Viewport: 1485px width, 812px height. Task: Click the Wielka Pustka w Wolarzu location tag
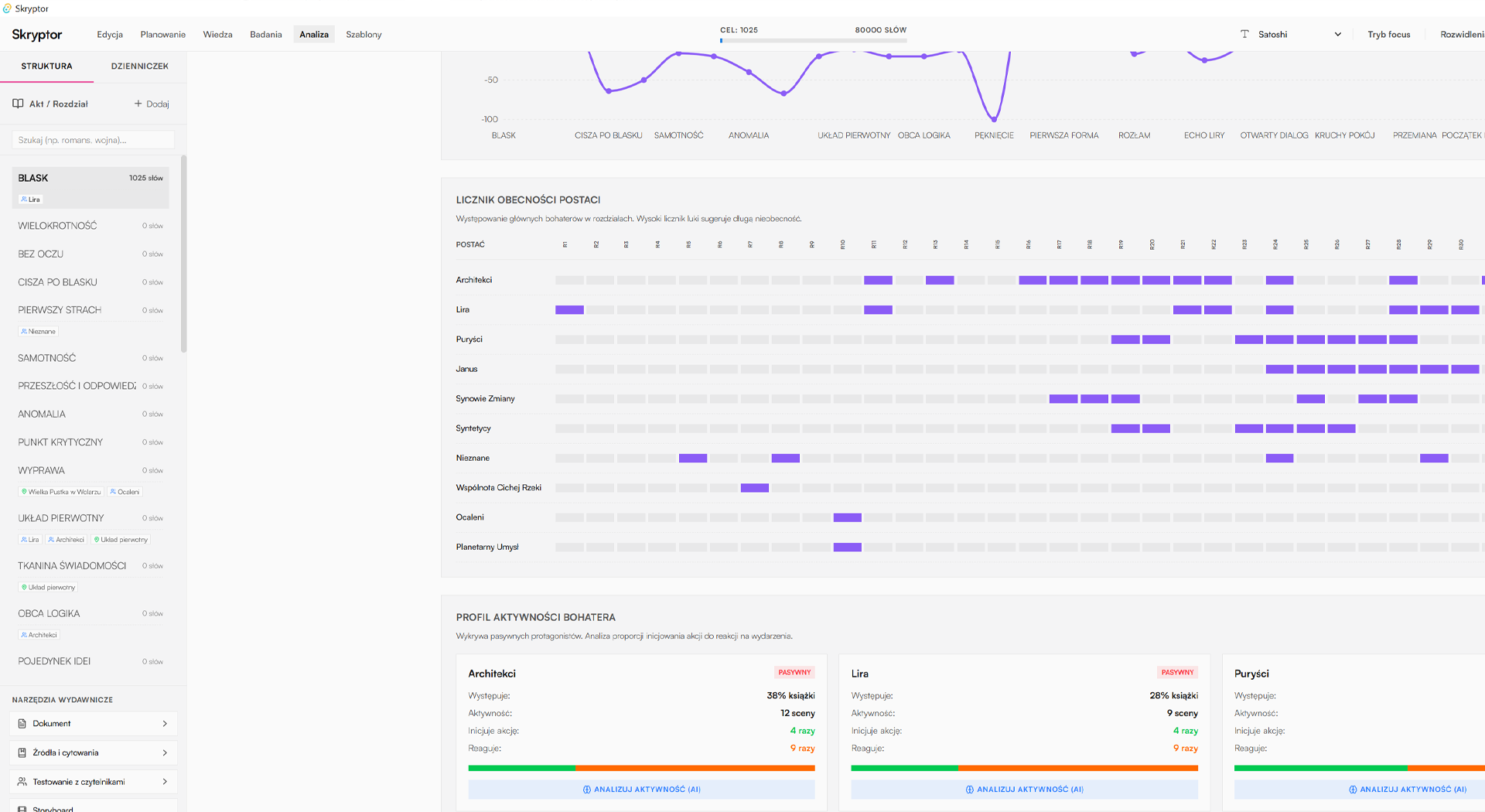(x=61, y=492)
